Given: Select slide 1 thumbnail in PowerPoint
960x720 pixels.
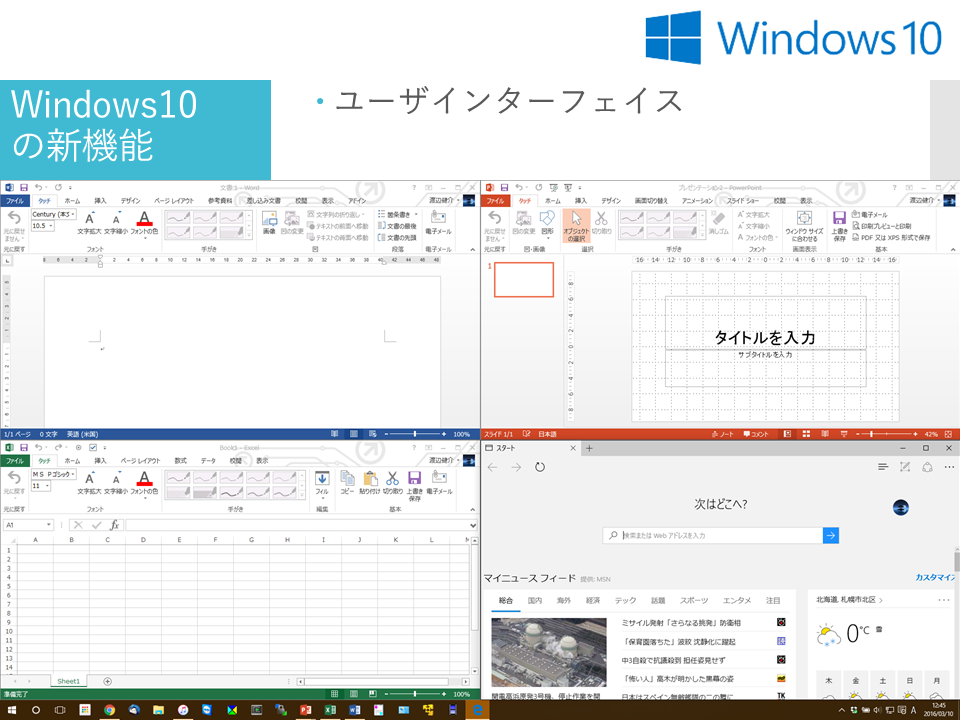Looking at the screenshot, I should (x=524, y=280).
